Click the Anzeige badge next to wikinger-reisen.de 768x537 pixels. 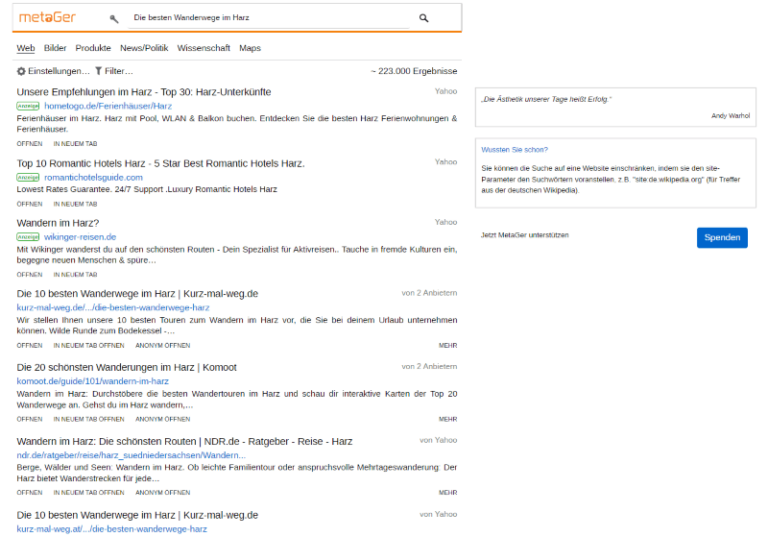click(28, 237)
